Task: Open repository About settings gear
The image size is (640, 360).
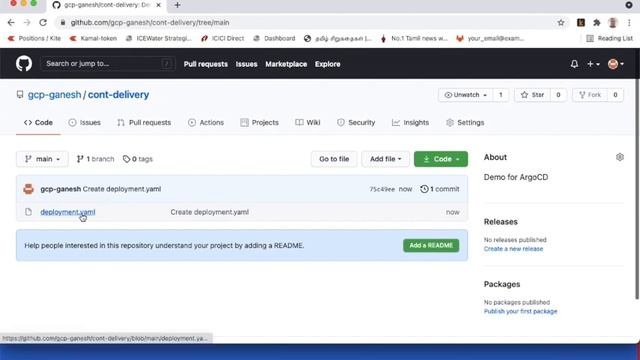Action: (620, 157)
